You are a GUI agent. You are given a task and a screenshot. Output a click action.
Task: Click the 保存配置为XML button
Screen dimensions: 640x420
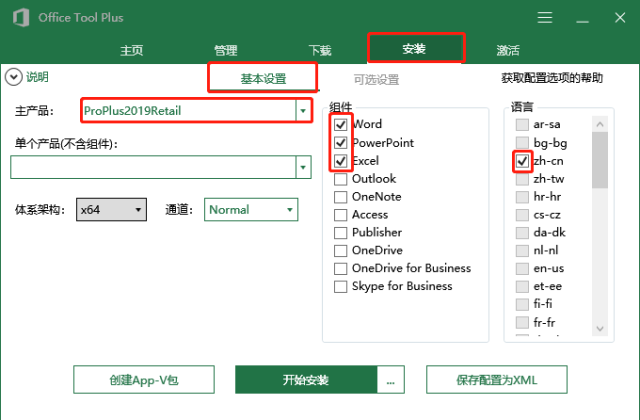coord(497,380)
